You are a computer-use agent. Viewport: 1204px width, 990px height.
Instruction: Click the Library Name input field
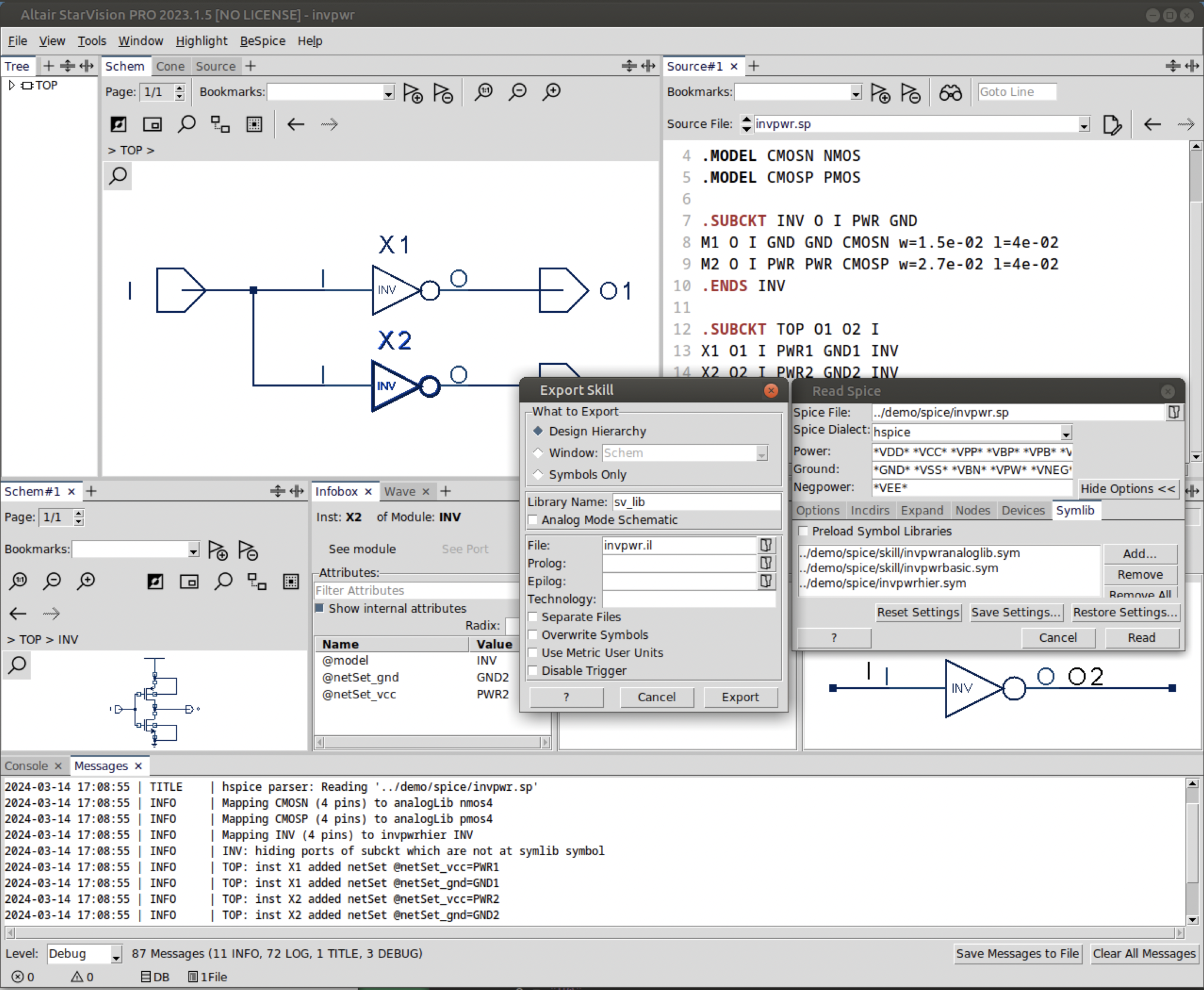coord(696,502)
